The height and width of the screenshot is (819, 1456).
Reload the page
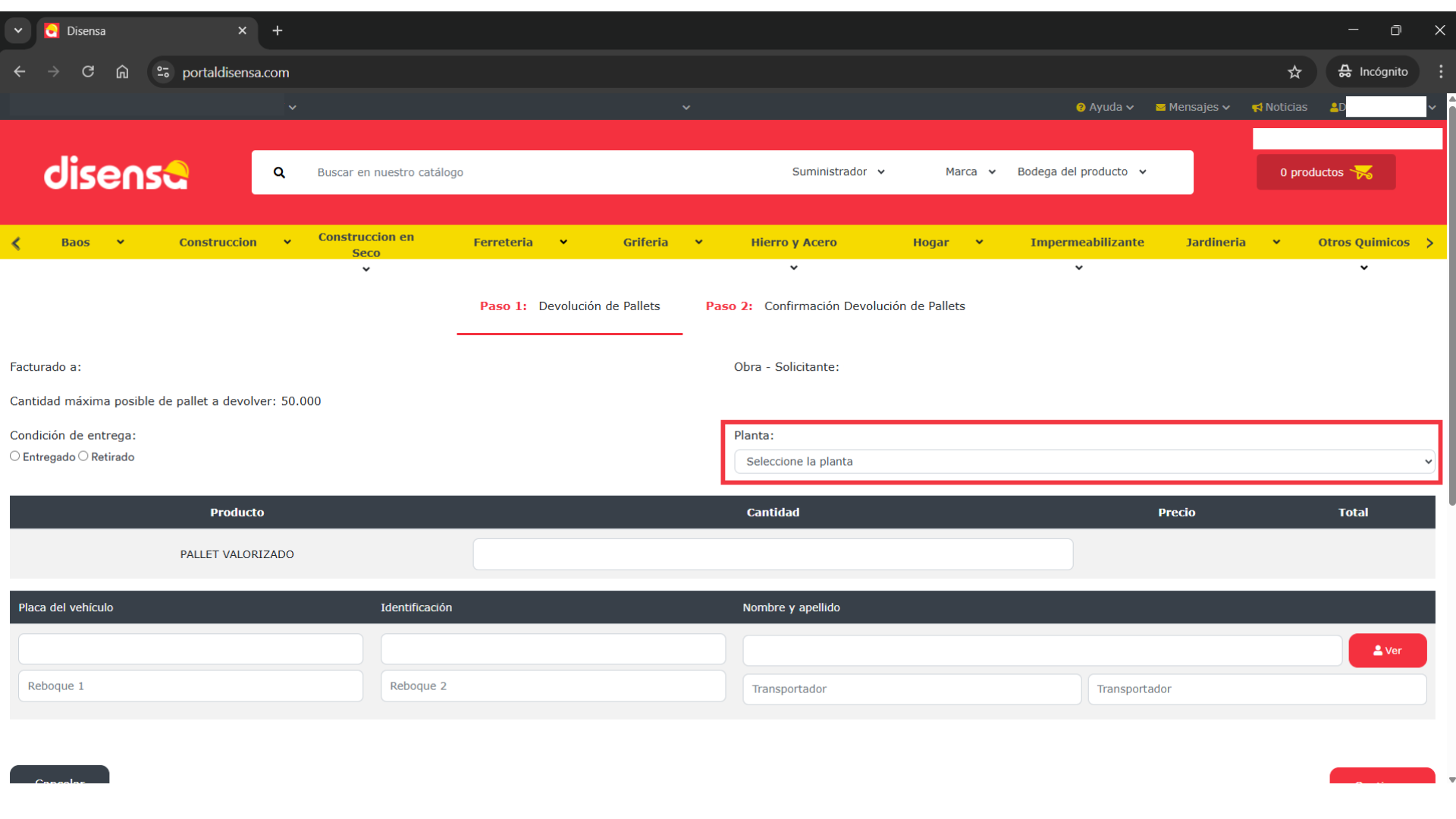pos(88,72)
